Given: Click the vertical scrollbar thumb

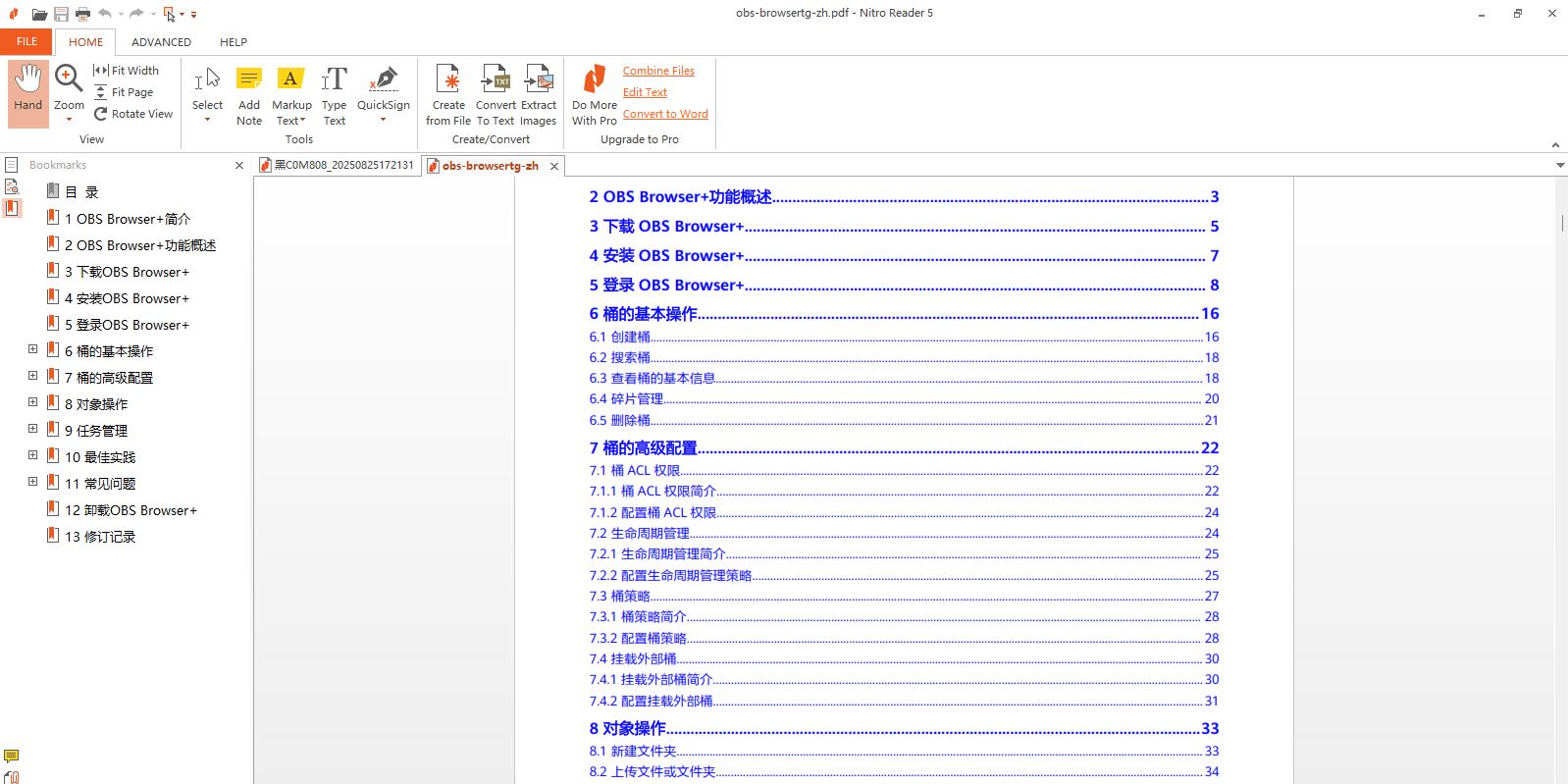Looking at the screenshot, I should point(1561,223).
